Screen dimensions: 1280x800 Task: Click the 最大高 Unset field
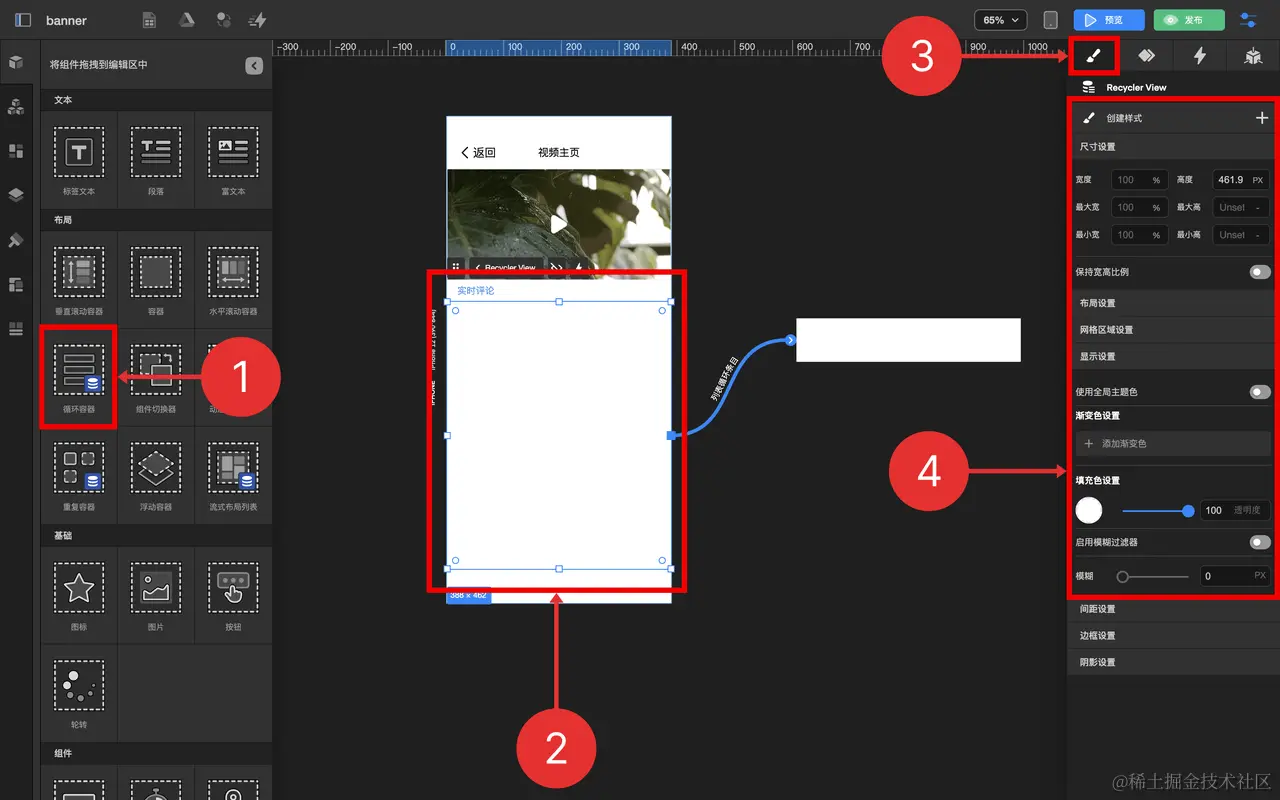[1241, 208]
